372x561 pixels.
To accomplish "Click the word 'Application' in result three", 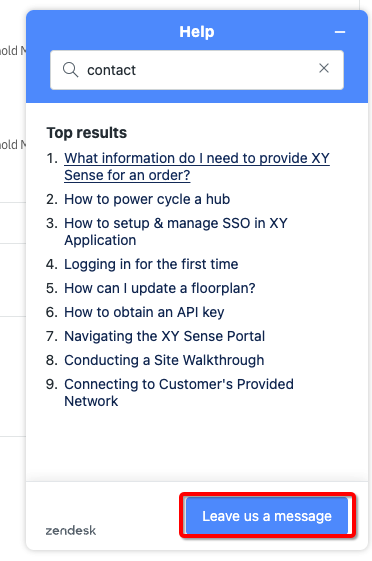I will [x=100, y=240].
